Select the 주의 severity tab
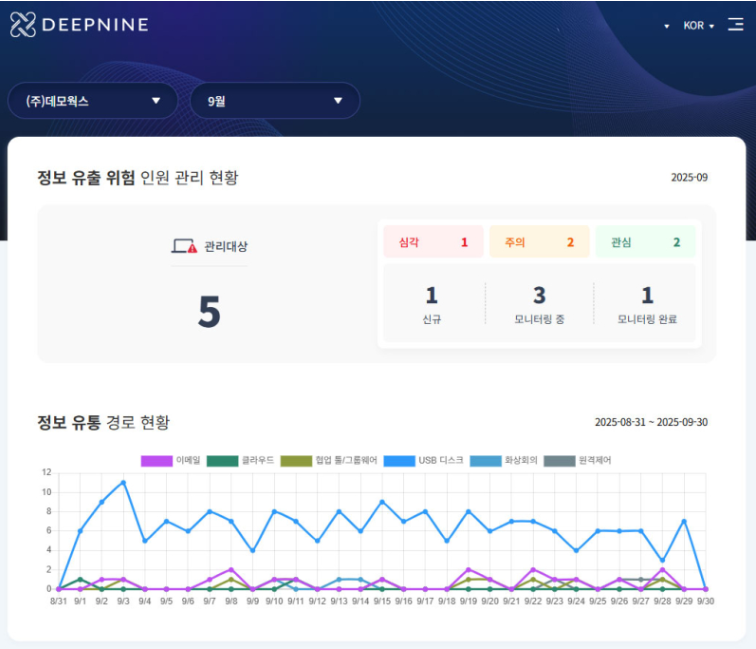The width and height of the screenshot is (756, 649). pyautogui.click(x=539, y=242)
